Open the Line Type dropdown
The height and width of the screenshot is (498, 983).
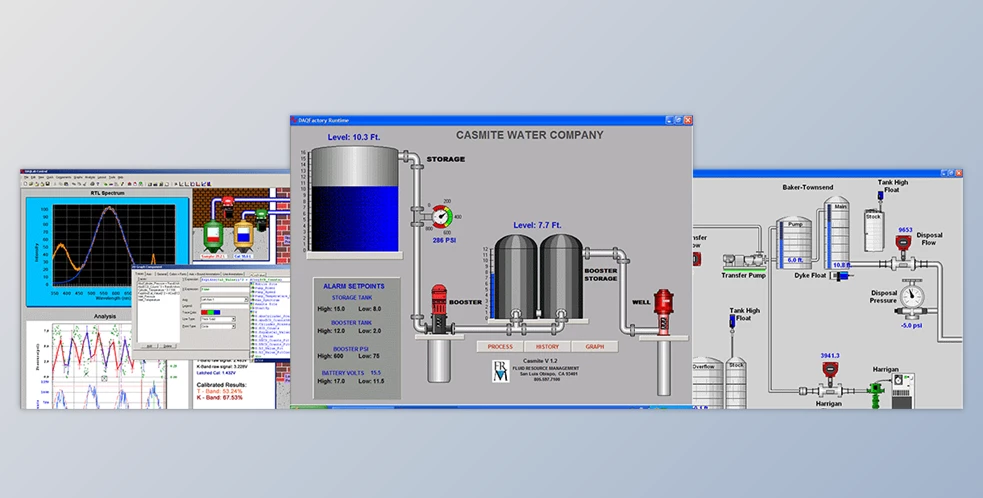218,319
